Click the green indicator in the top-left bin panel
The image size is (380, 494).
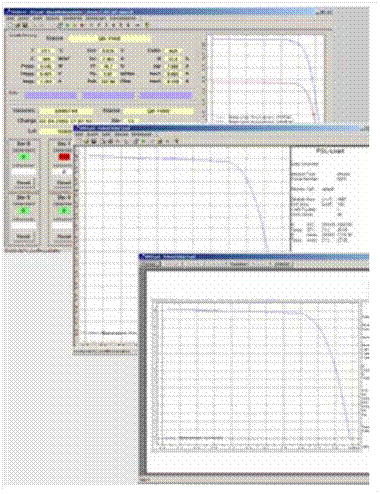click(24, 157)
